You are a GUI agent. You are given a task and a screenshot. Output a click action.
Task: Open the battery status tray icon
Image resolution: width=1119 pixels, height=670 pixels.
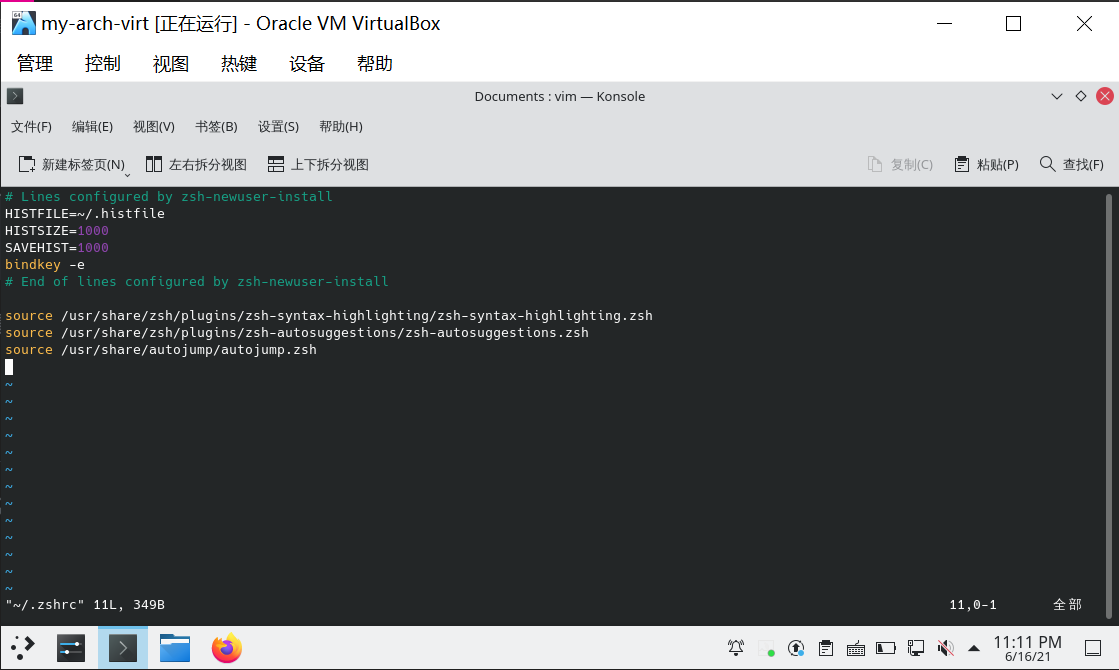(885, 648)
